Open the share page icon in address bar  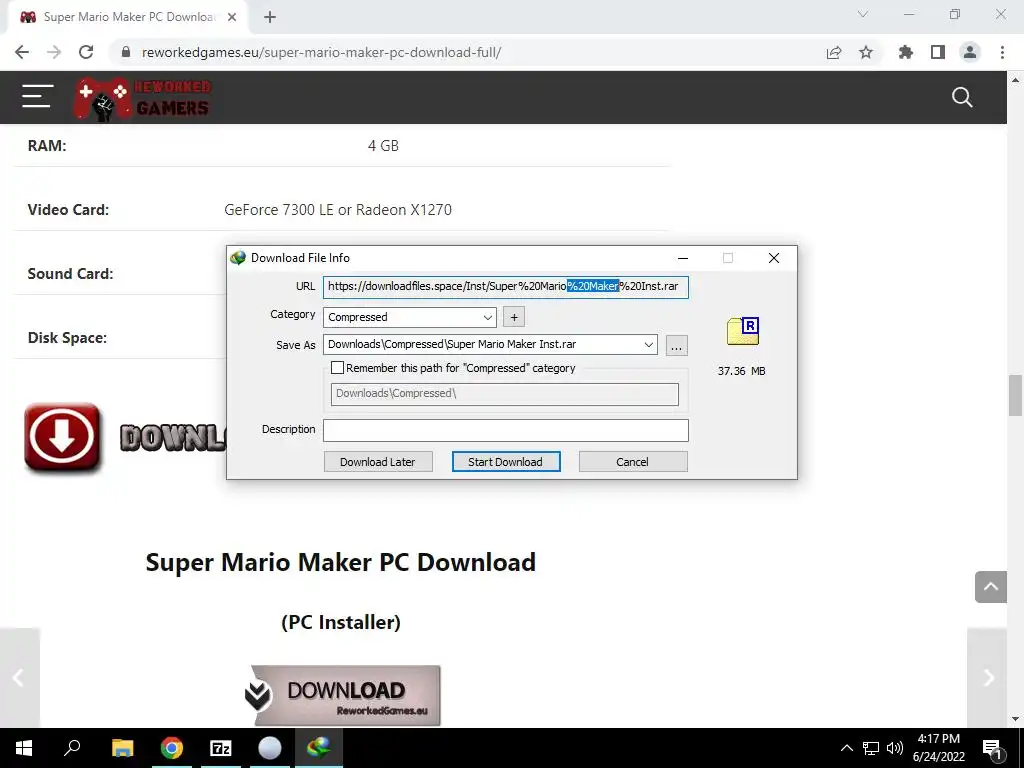point(834,52)
